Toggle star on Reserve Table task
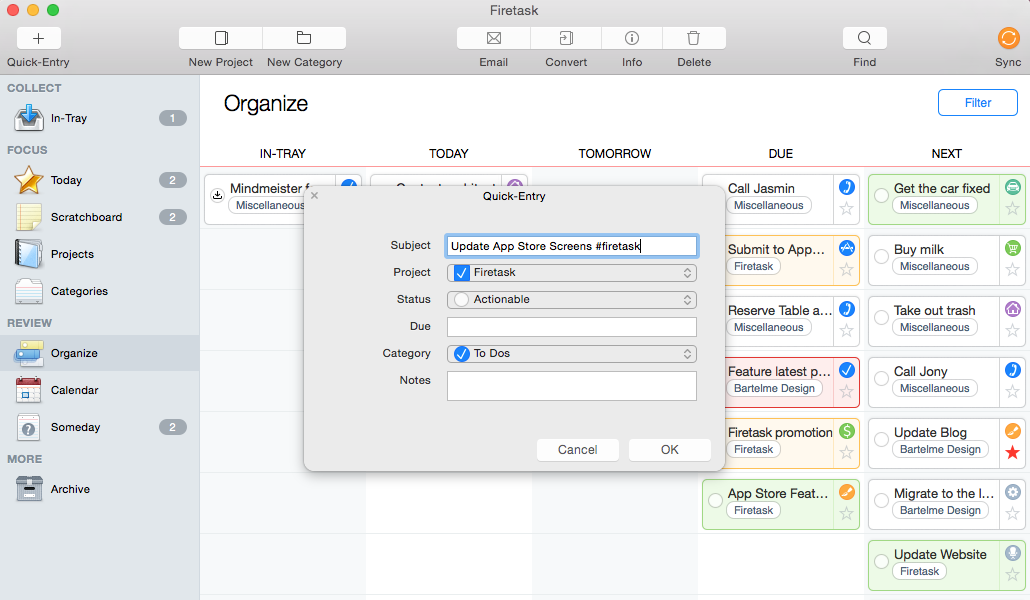The width and height of the screenshot is (1030, 600). pos(847,331)
